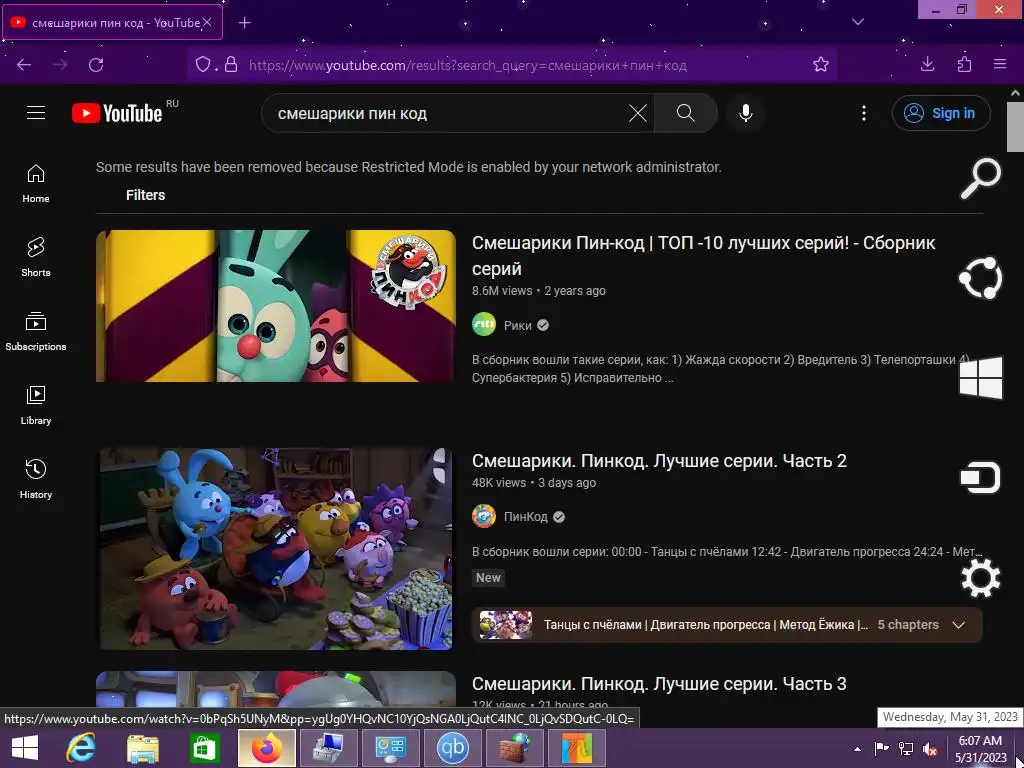
Task: Open thumbnail of ТОП -10 лучших серий video
Action: point(276,306)
